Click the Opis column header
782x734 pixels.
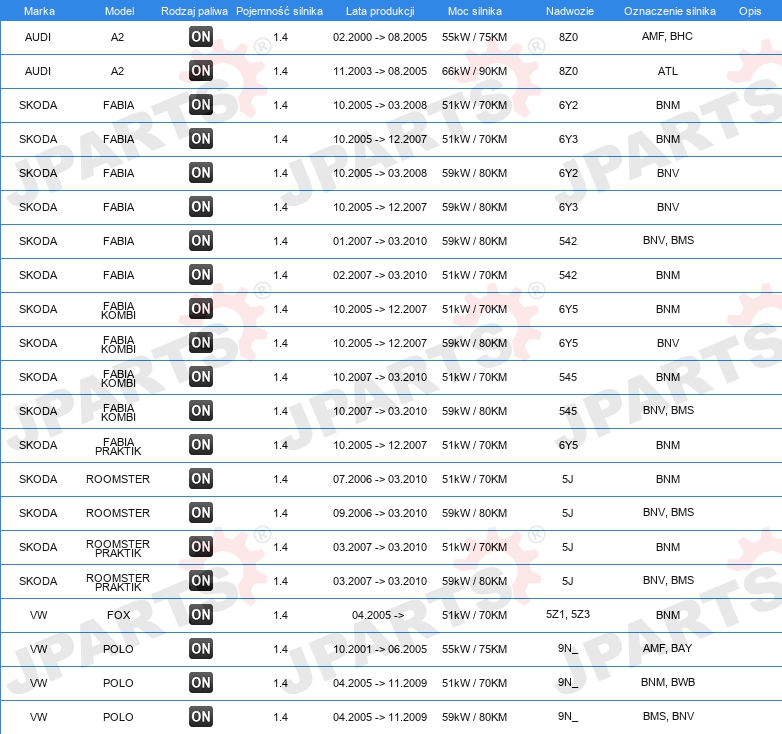click(750, 11)
